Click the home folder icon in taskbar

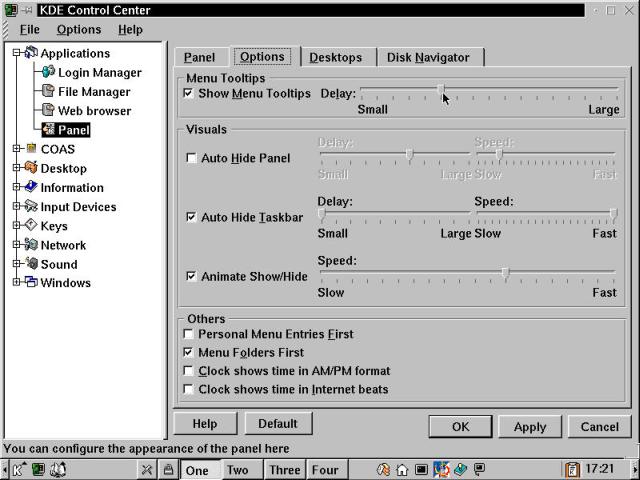click(402, 469)
